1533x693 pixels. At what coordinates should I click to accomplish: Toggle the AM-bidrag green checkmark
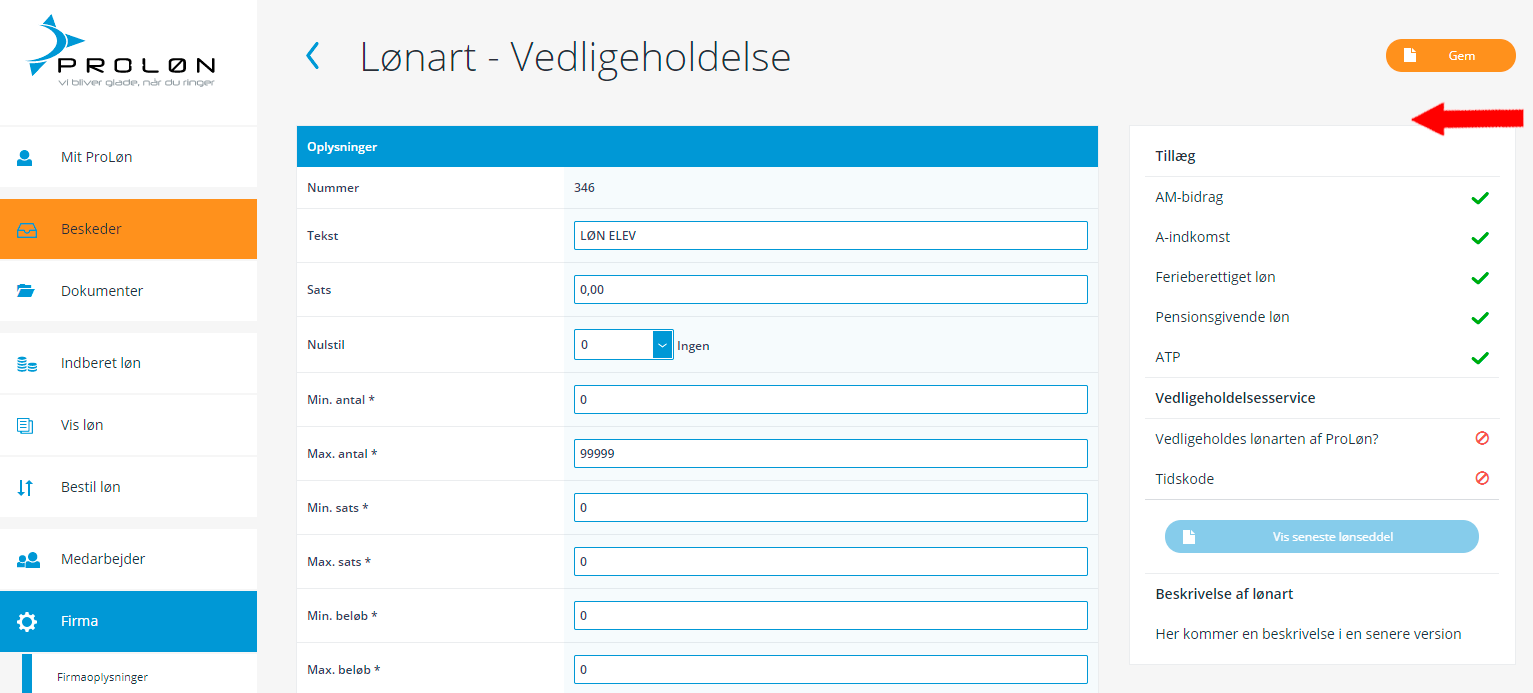(x=1480, y=198)
